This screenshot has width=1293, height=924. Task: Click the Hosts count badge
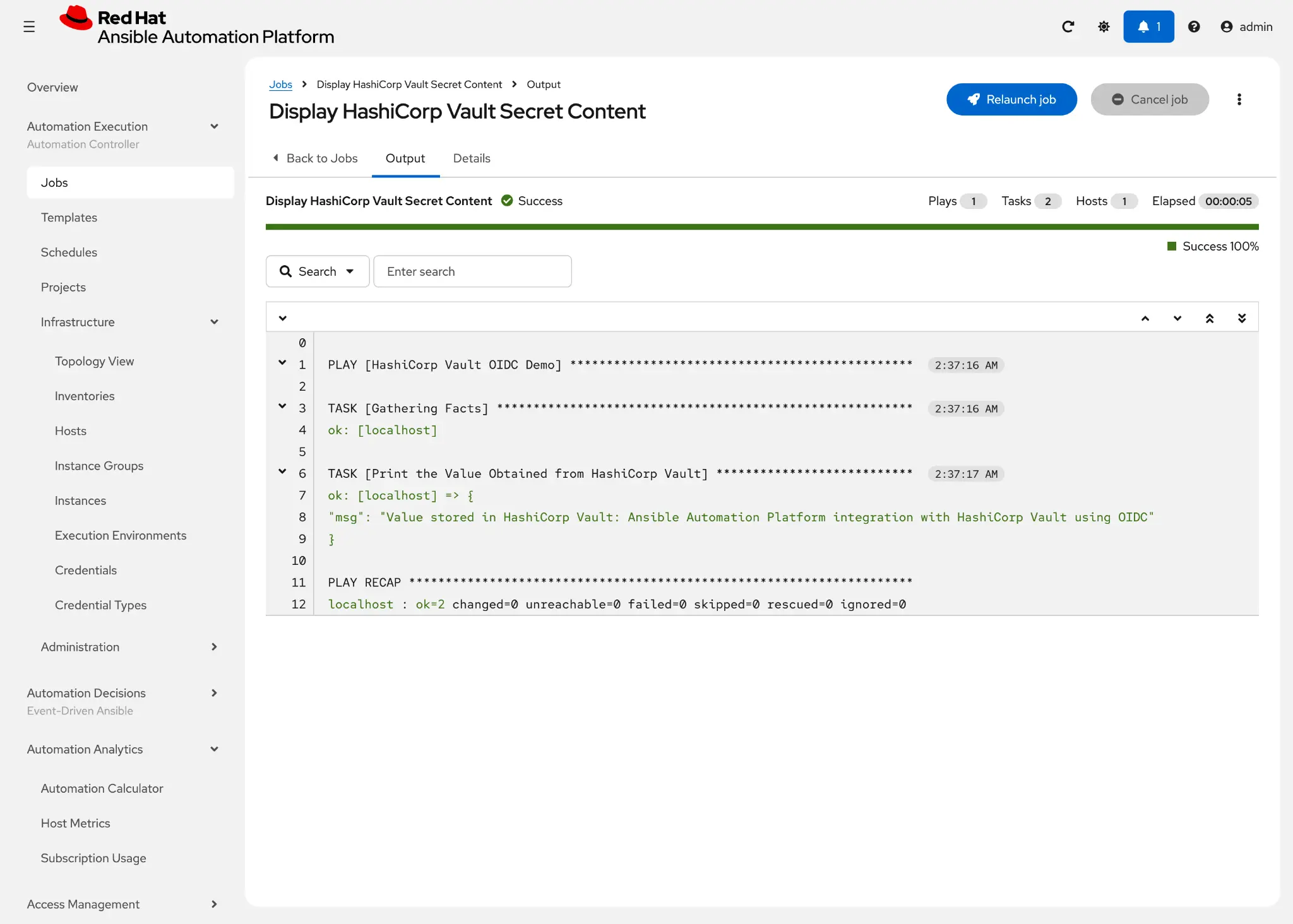1124,201
